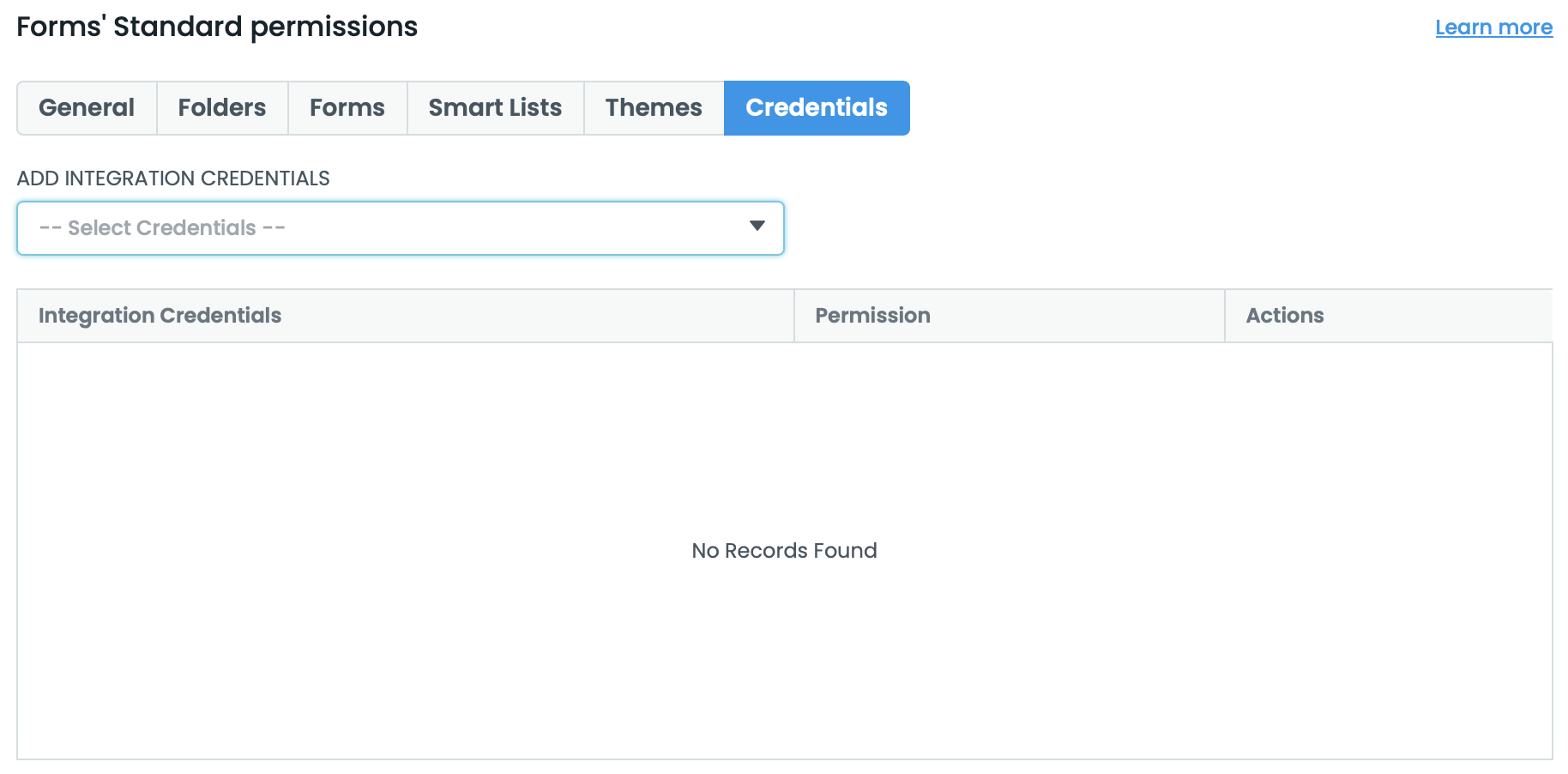The height and width of the screenshot is (774, 1568).
Task: Select the Forms tab
Action: pos(347,107)
